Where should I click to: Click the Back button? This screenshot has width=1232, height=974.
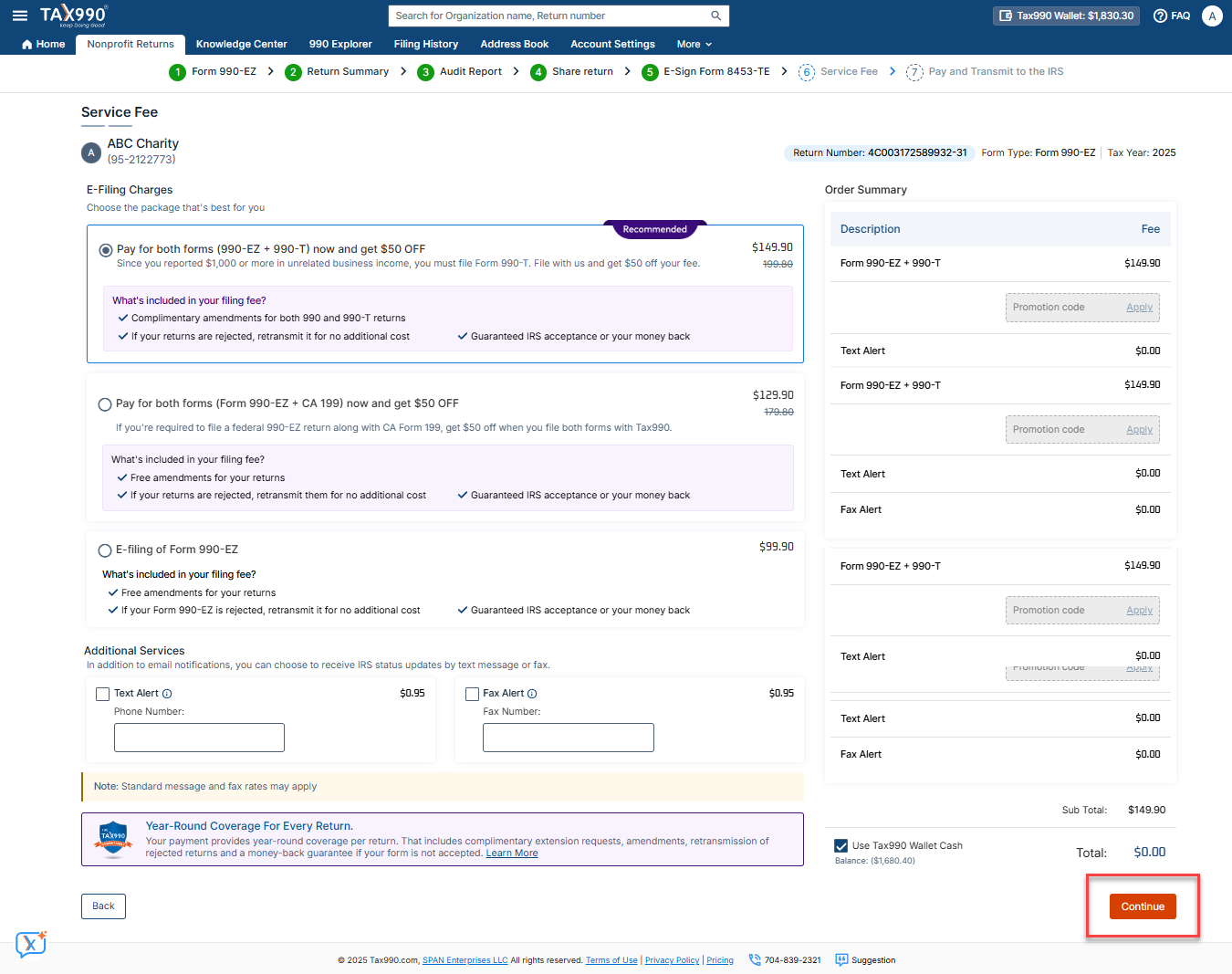click(x=104, y=906)
